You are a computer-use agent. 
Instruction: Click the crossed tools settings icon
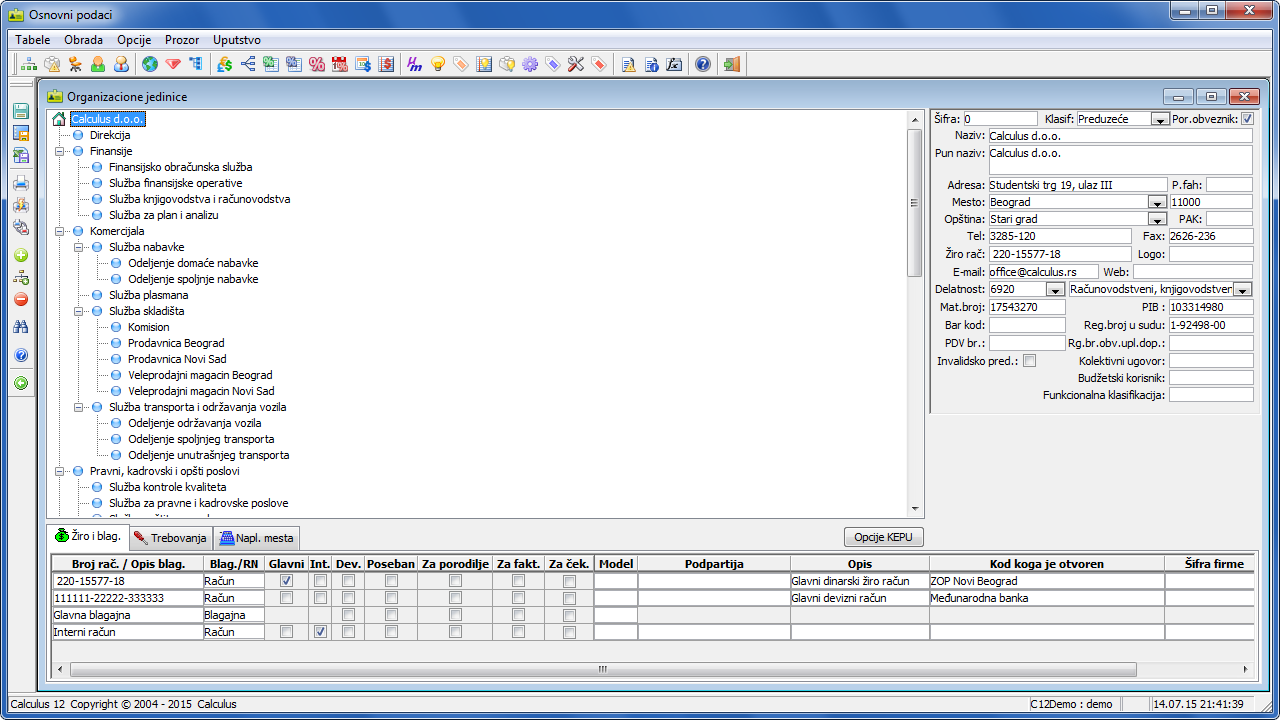coord(575,65)
